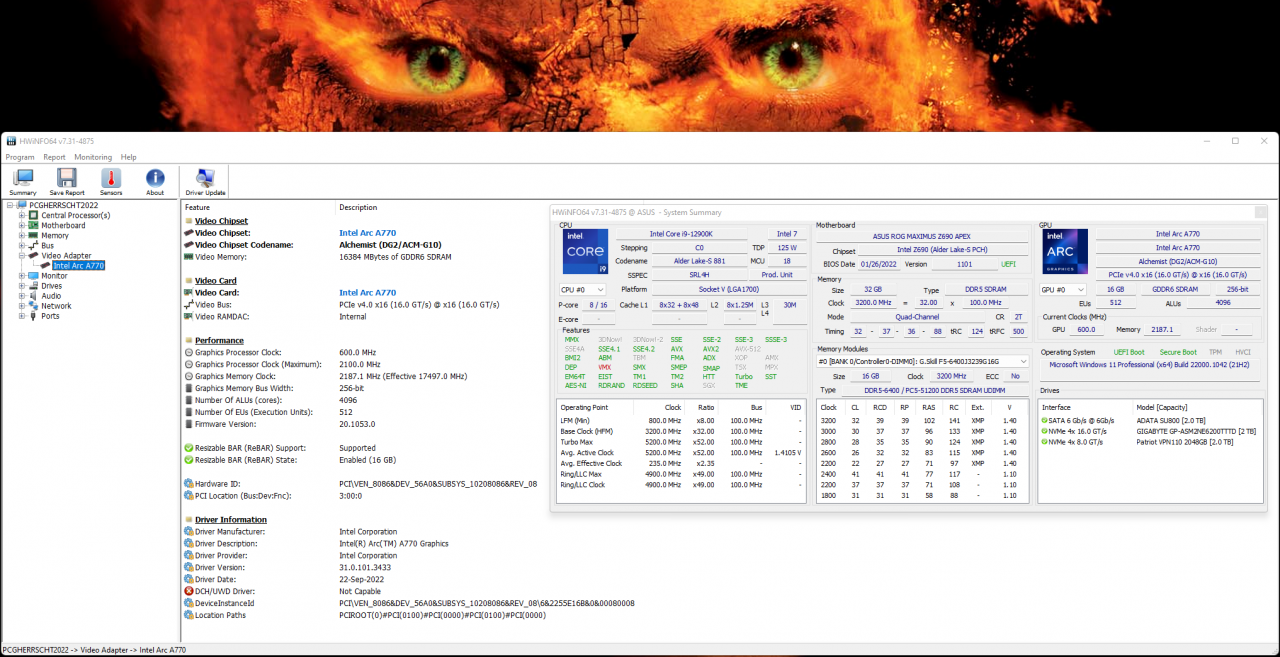Open the Memory Modules BANK 0 dropdown

tap(923, 362)
